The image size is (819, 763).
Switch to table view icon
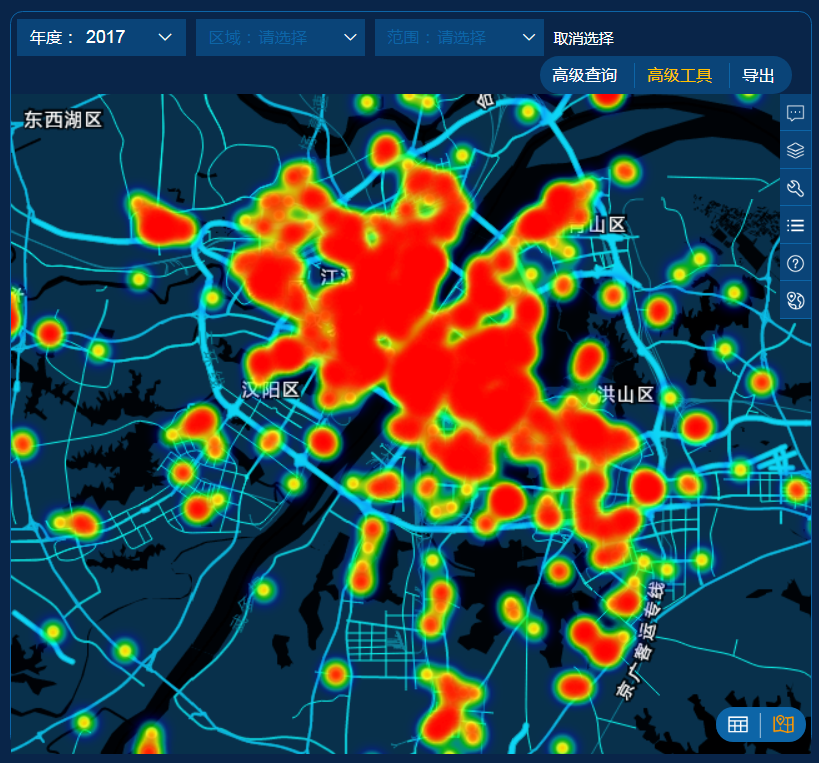pyautogui.click(x=738, y=725)
